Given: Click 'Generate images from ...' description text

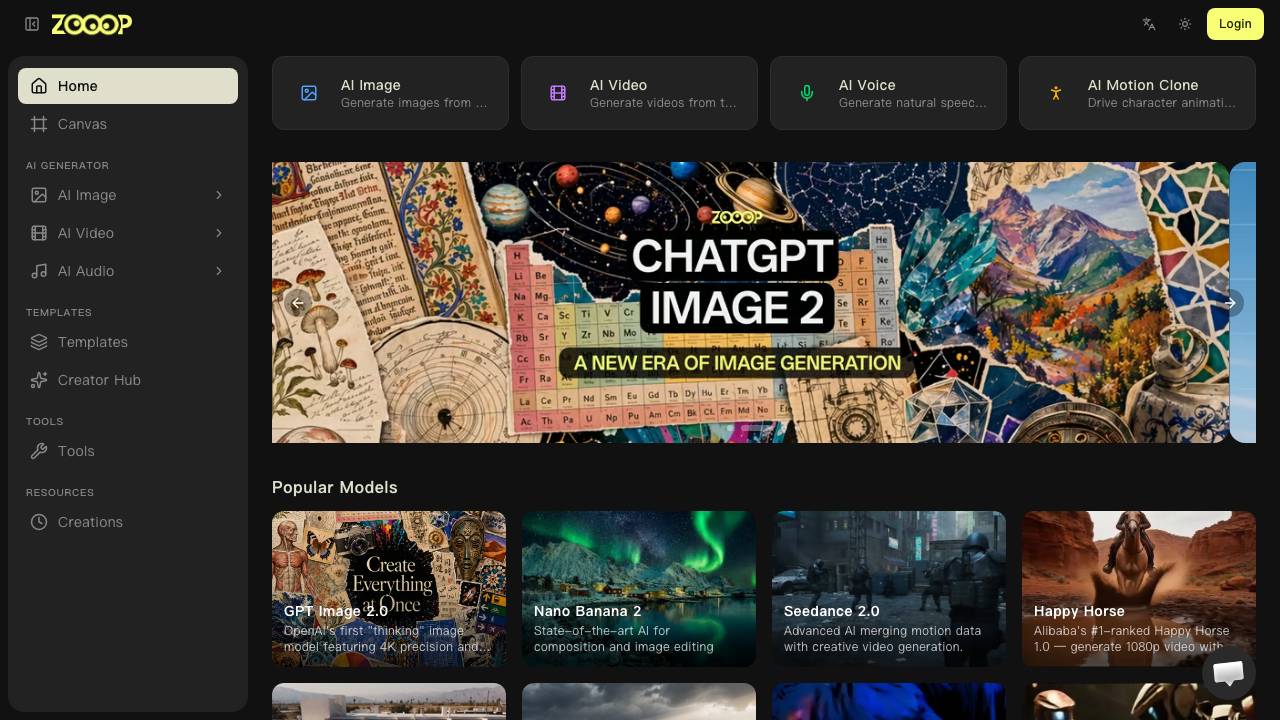Looking at the screenshot, I should pyautogui.click(x=414, y=103).
